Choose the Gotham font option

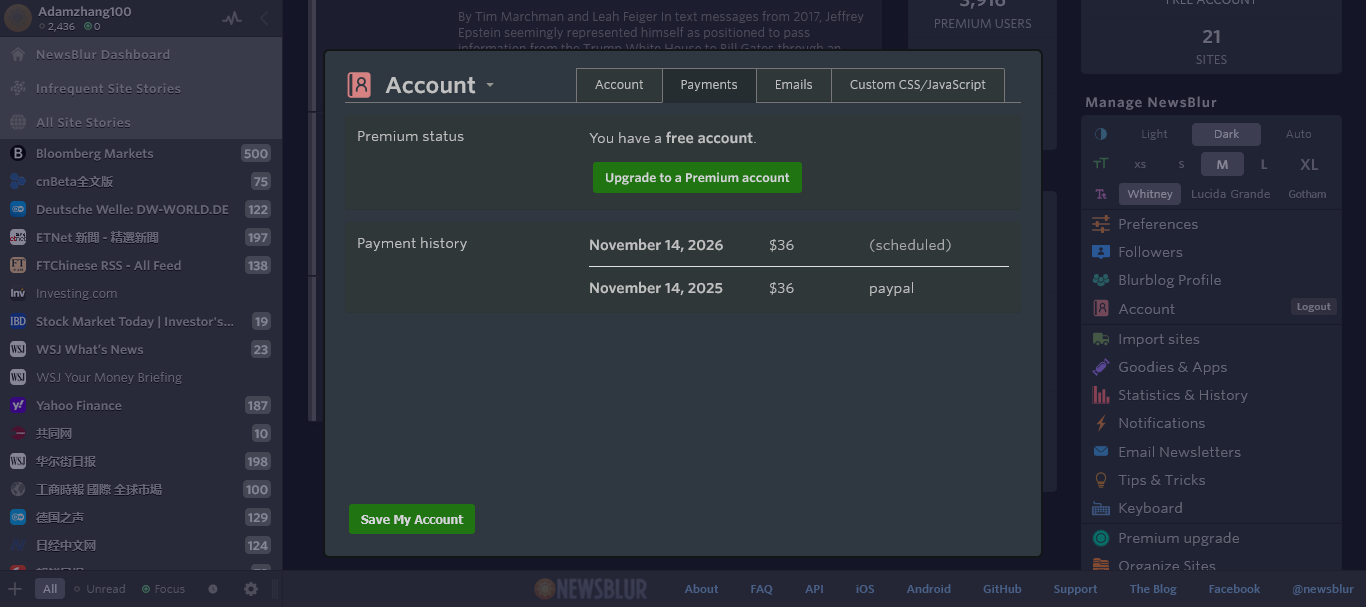pos(1307,194)
